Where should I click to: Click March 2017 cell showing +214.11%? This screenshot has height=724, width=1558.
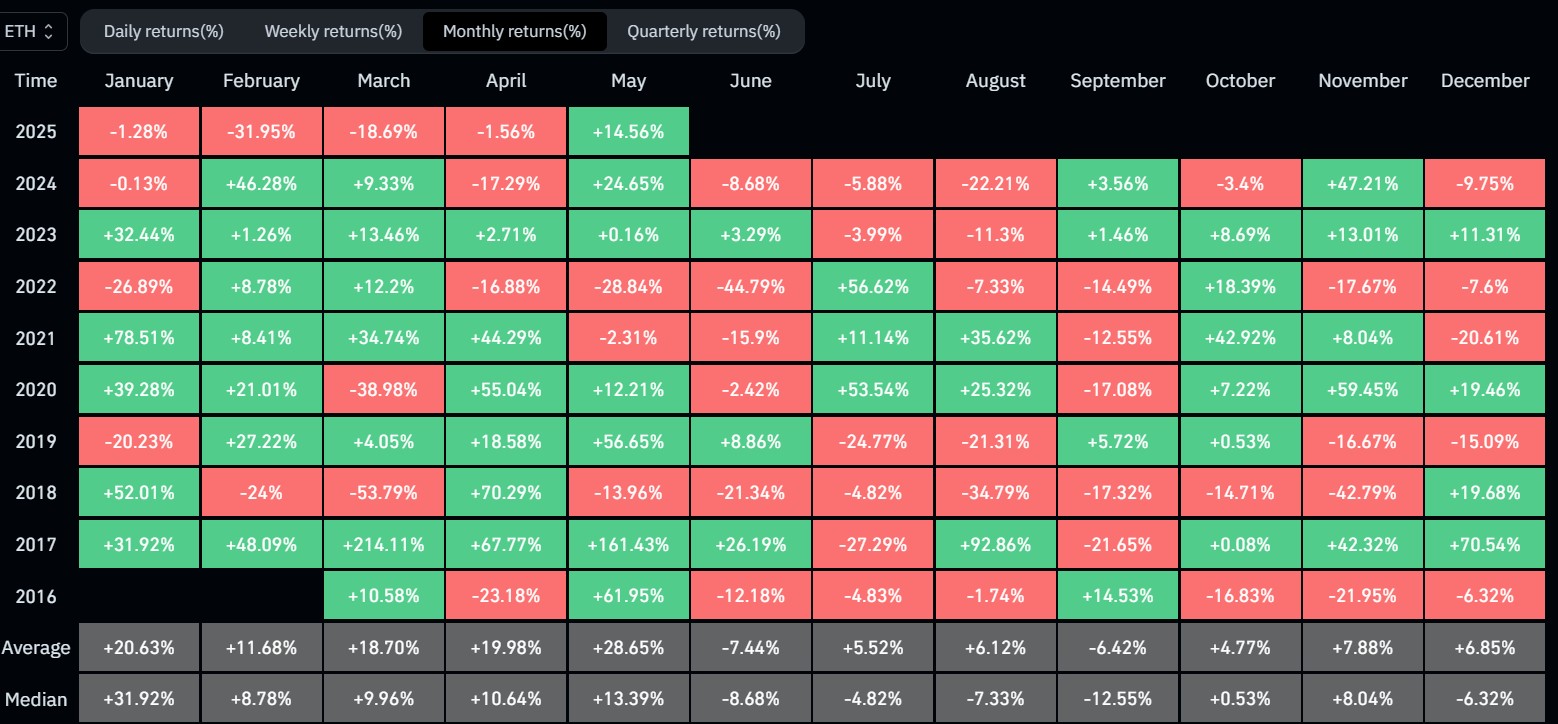(x=384, y=545)
